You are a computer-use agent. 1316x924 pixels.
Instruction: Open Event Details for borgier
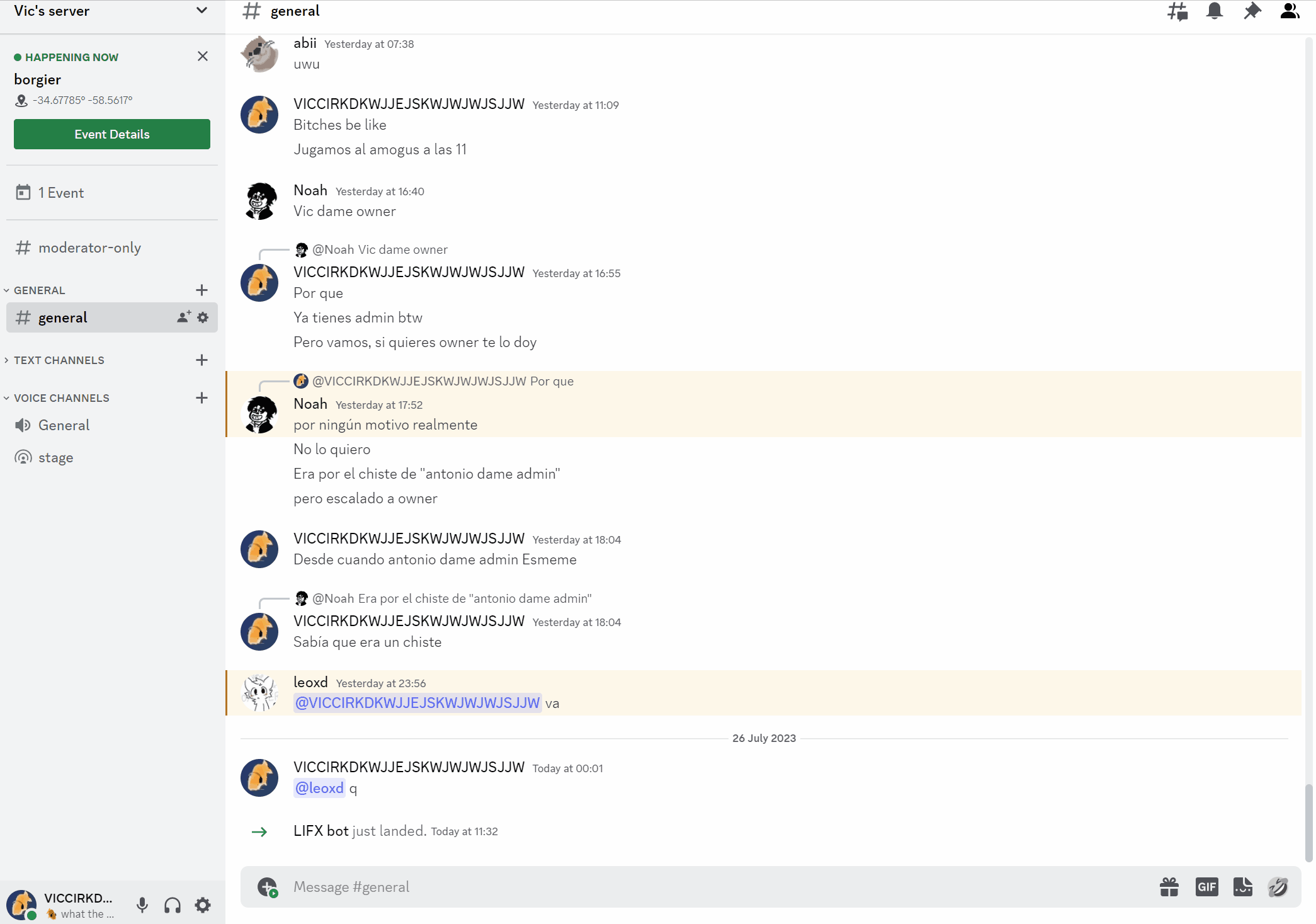click(x=112, y=134)
